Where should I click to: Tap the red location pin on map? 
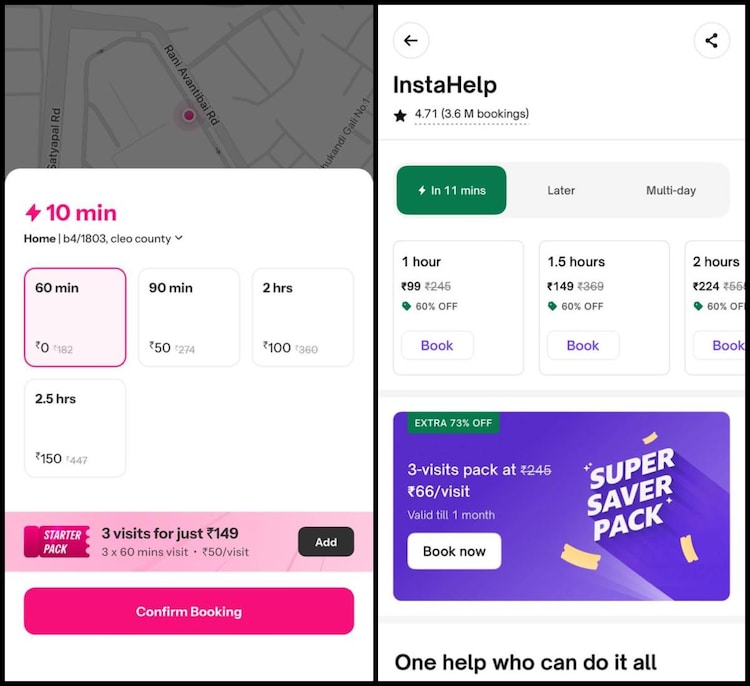189,116
